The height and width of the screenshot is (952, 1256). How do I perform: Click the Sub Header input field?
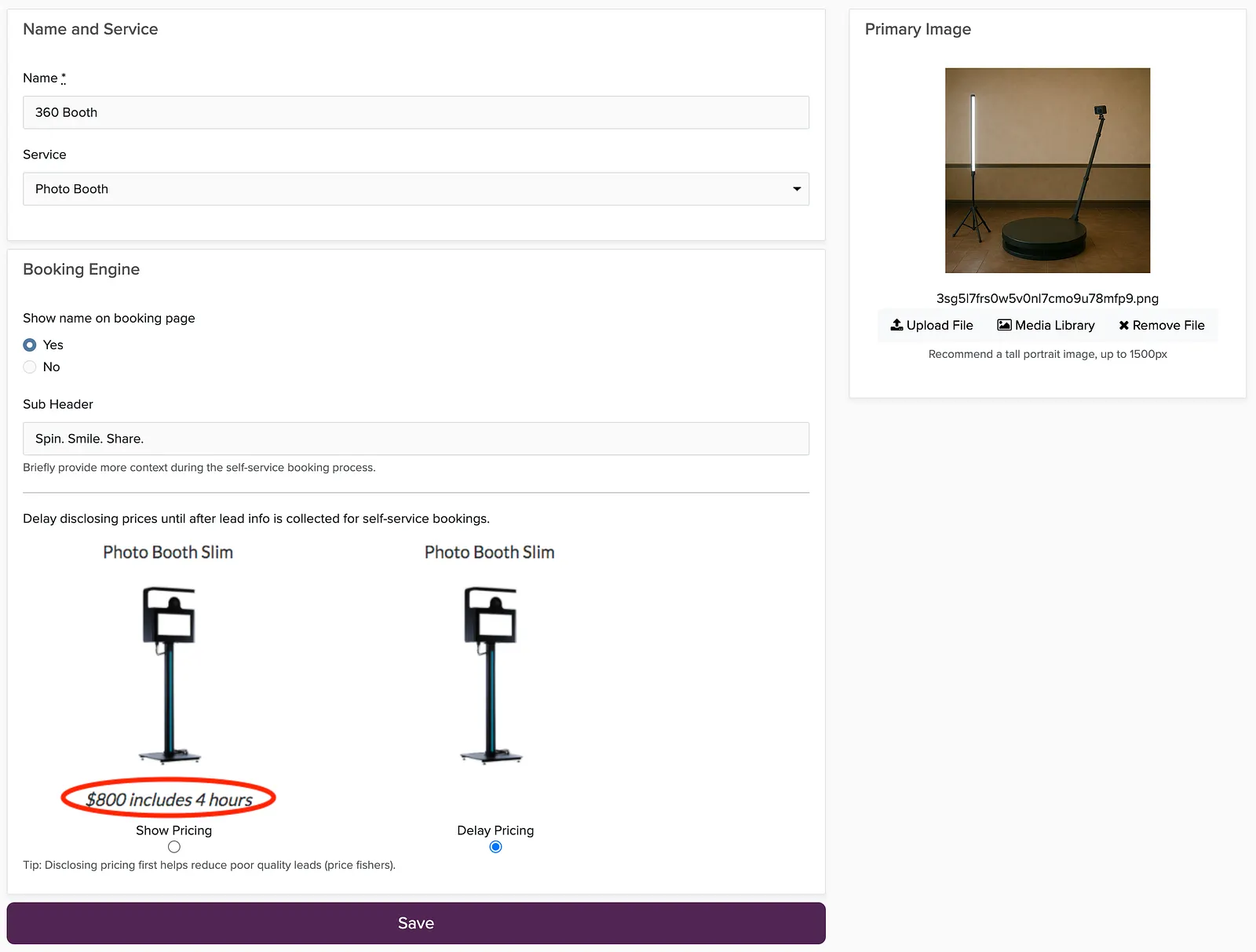tap(416, 439)
